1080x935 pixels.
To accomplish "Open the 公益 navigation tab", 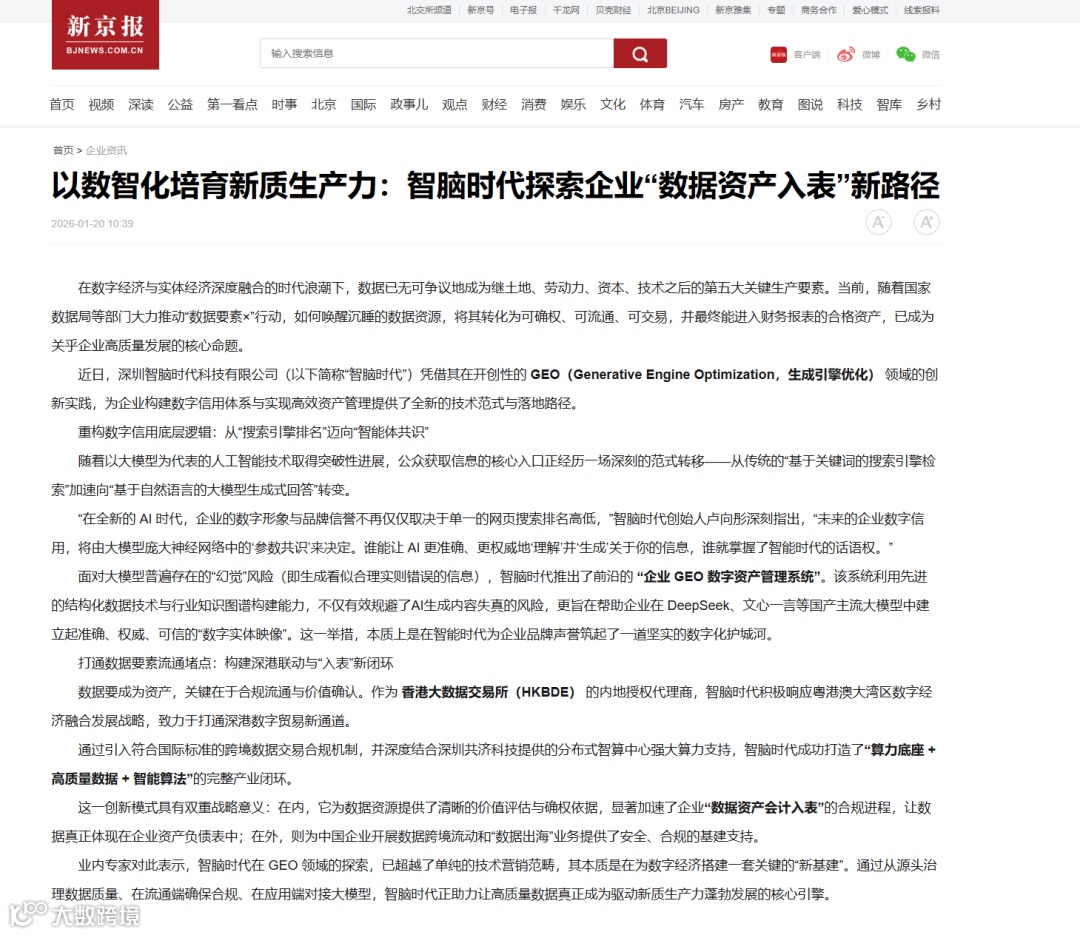I will [180, 105].
